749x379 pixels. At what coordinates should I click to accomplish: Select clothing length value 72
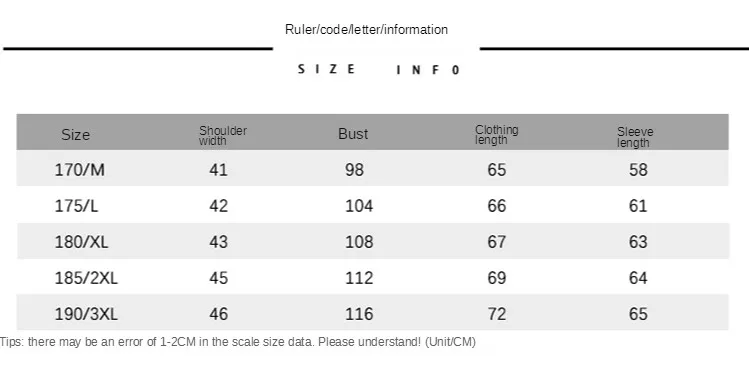coord(496,314)
